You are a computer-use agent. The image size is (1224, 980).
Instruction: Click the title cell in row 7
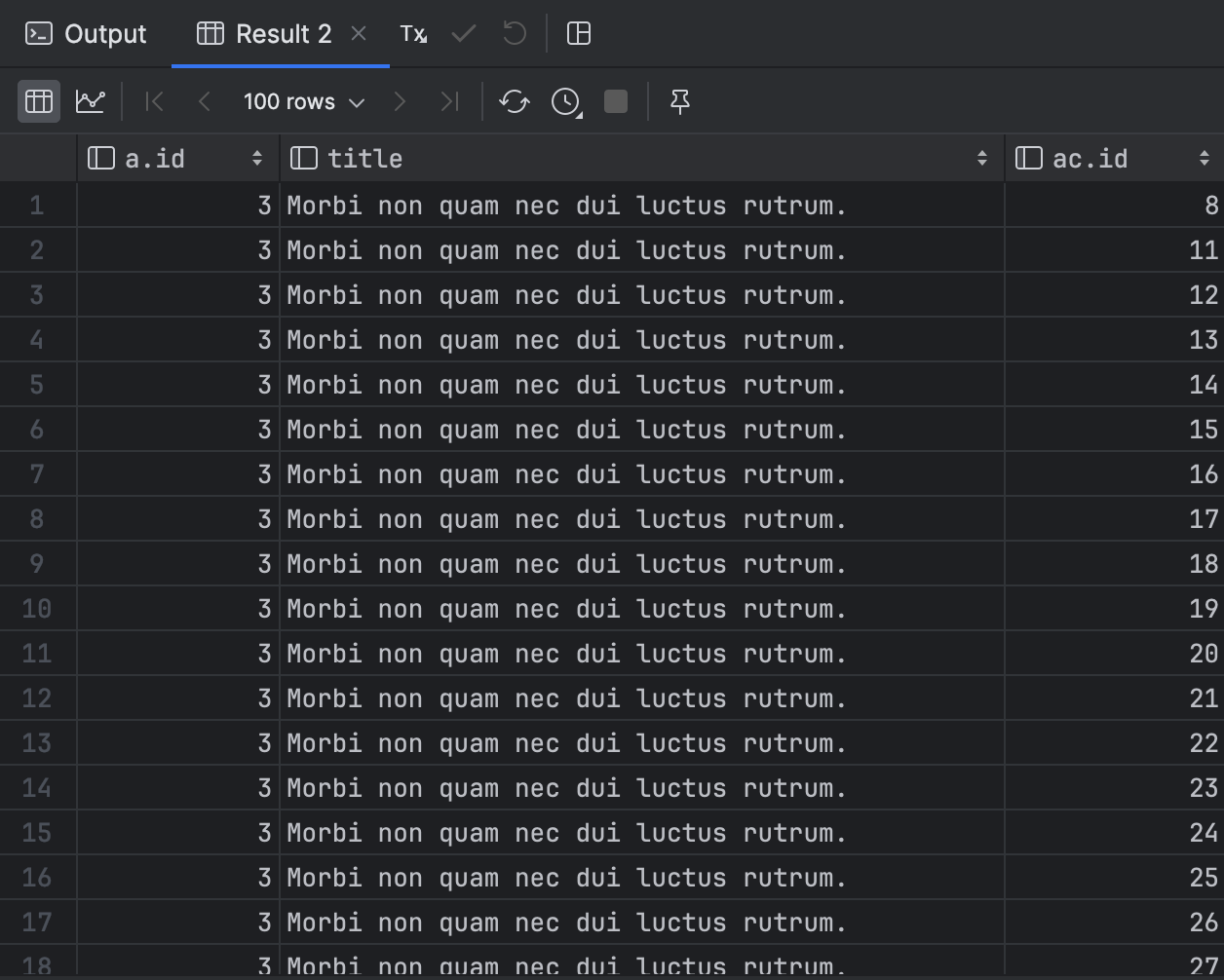tap(642, 474)
